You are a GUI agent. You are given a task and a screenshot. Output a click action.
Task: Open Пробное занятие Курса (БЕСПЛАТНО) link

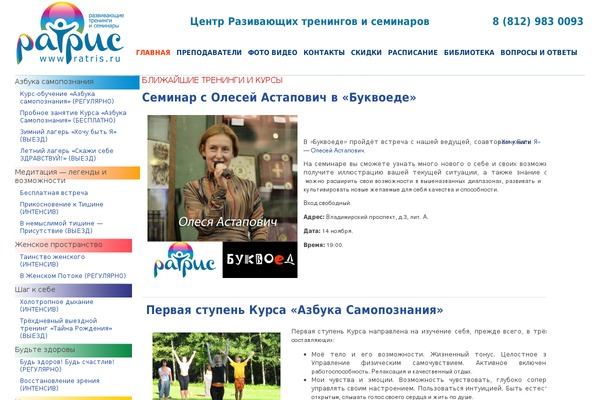pos(73,116)
